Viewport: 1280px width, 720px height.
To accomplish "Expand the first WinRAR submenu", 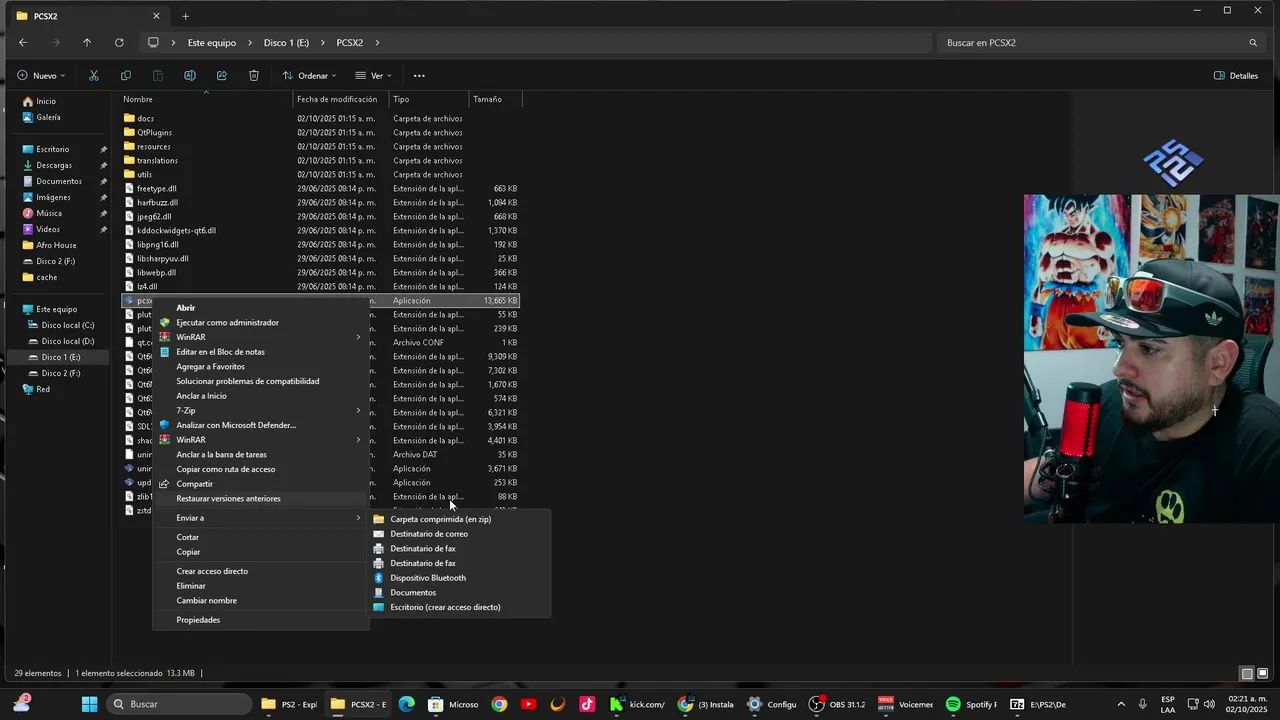I will pos(358,337).
